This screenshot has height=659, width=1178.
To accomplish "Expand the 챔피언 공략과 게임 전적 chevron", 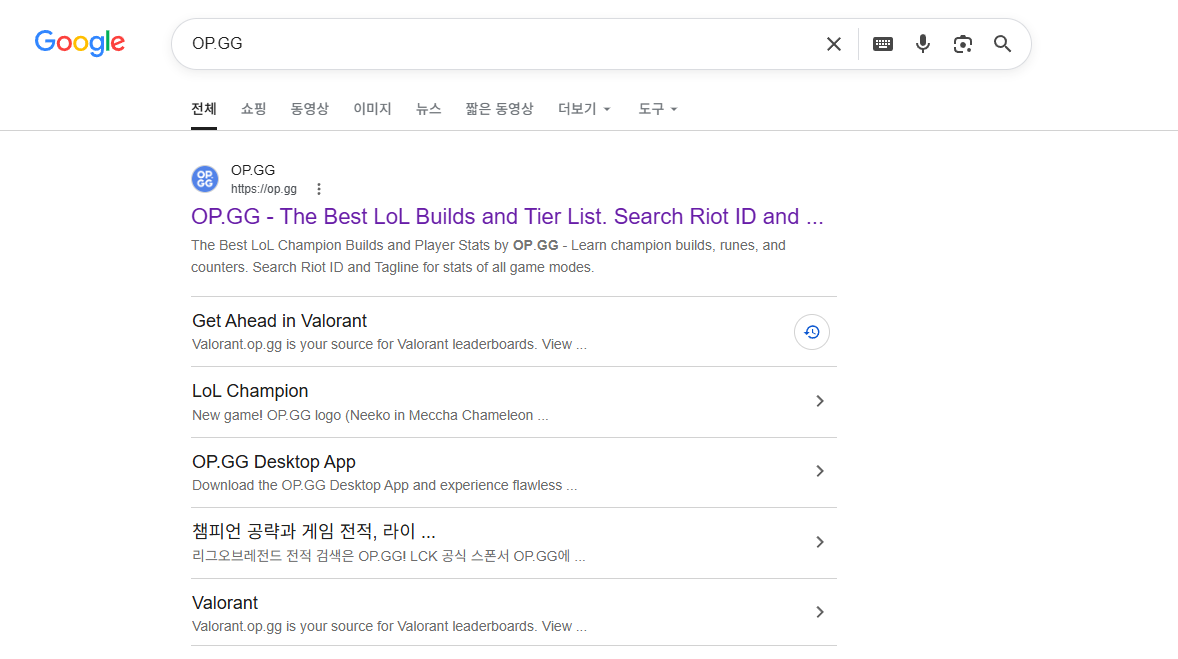I will pos(820,542).
